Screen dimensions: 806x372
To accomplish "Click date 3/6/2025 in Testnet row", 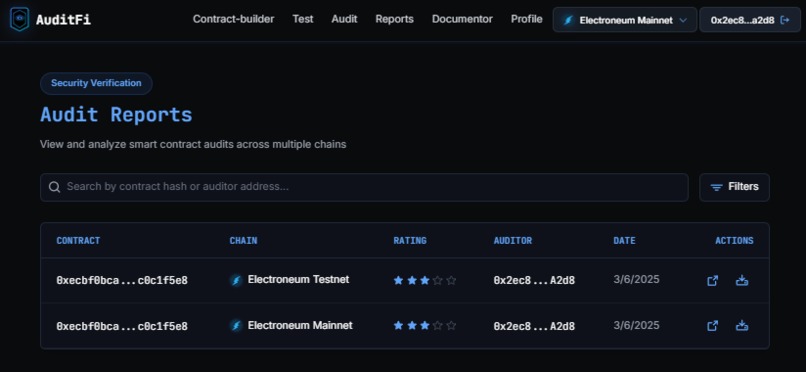I will point(636,280).
